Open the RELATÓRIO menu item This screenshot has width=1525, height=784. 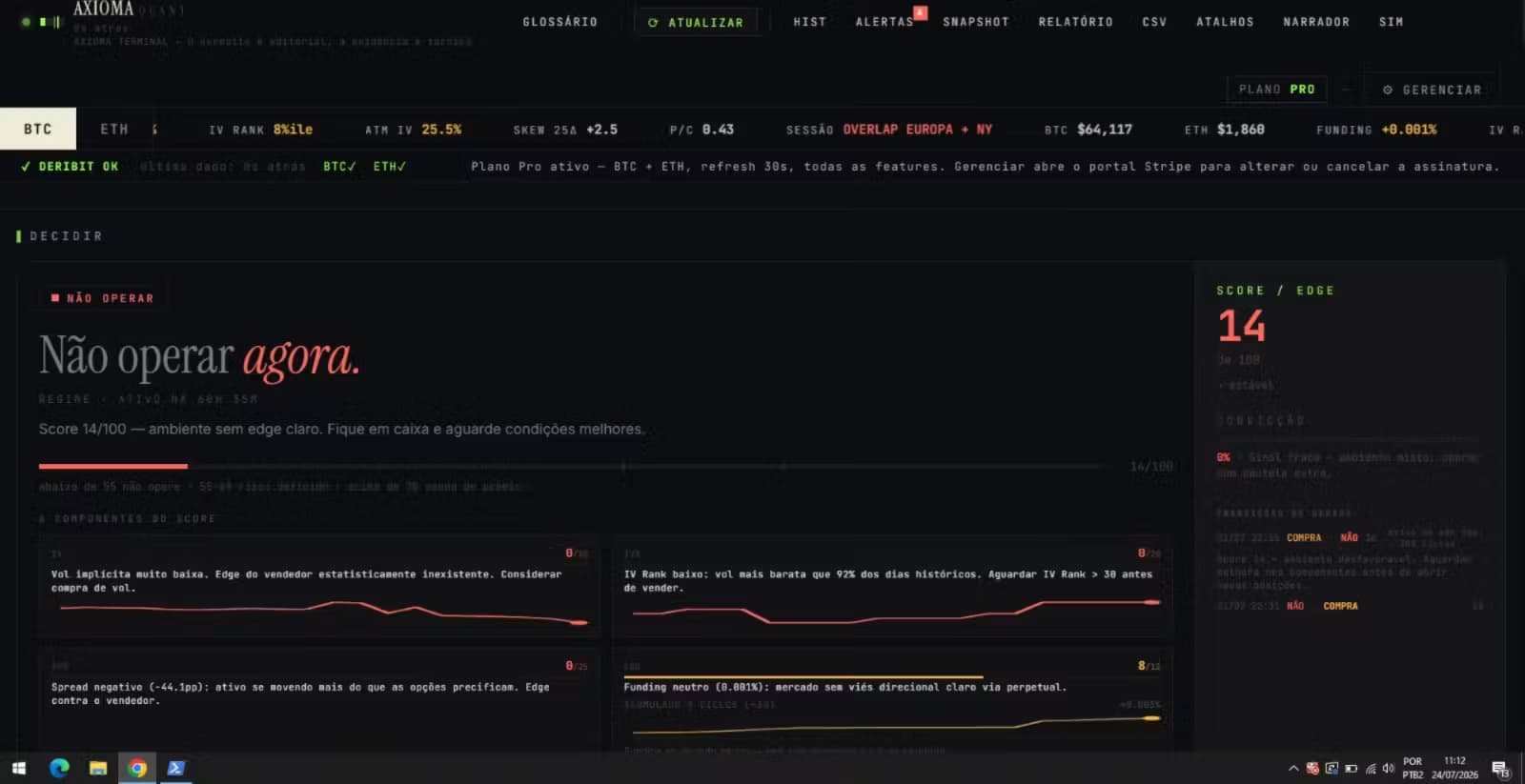(x=1076, y=22)
